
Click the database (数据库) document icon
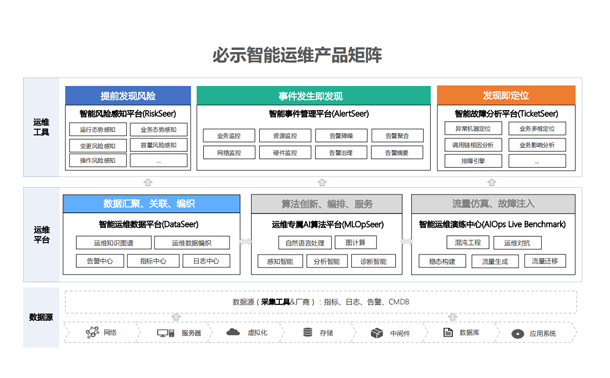(x=448, y=332)
